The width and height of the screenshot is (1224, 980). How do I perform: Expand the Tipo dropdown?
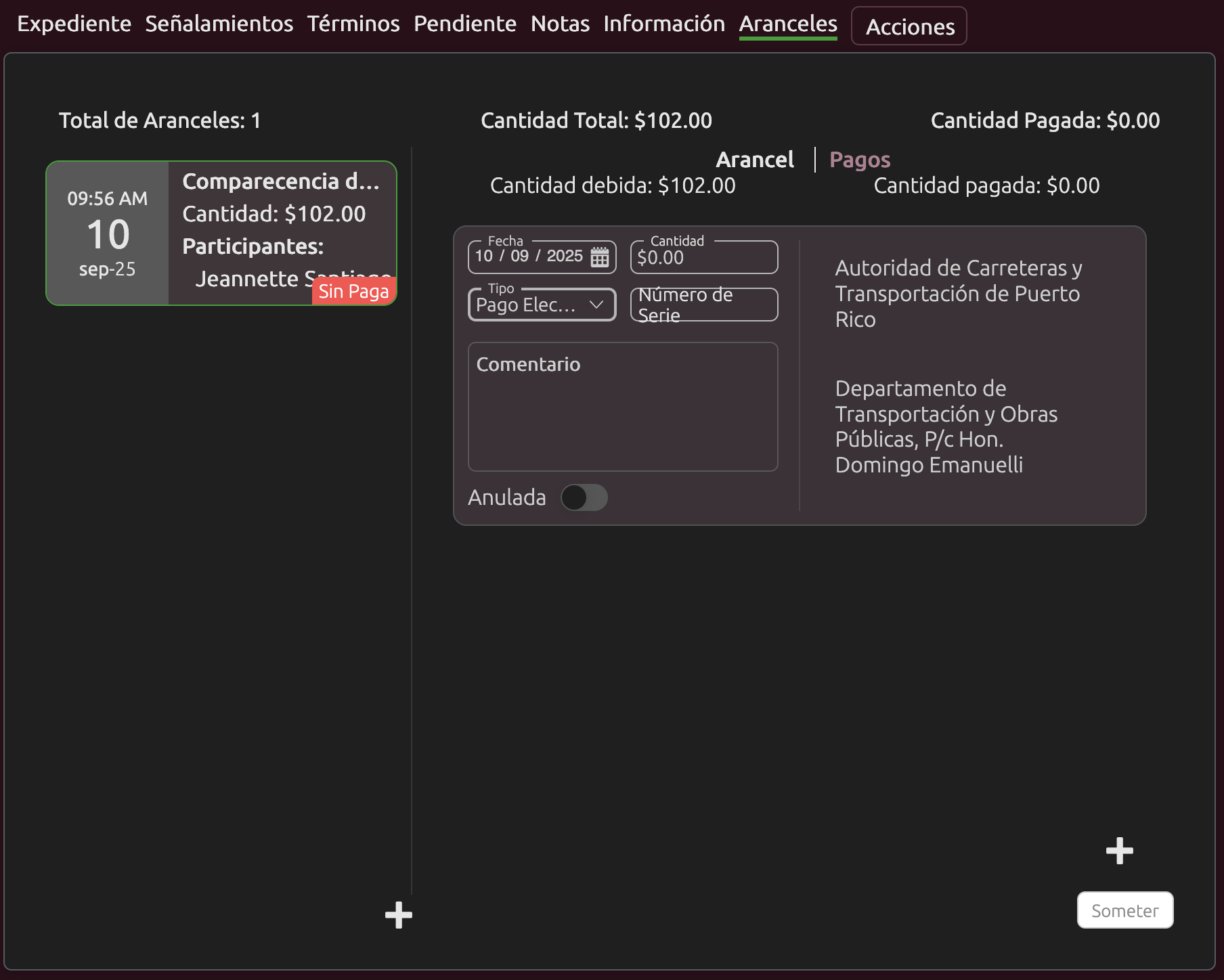click(542, 305)
